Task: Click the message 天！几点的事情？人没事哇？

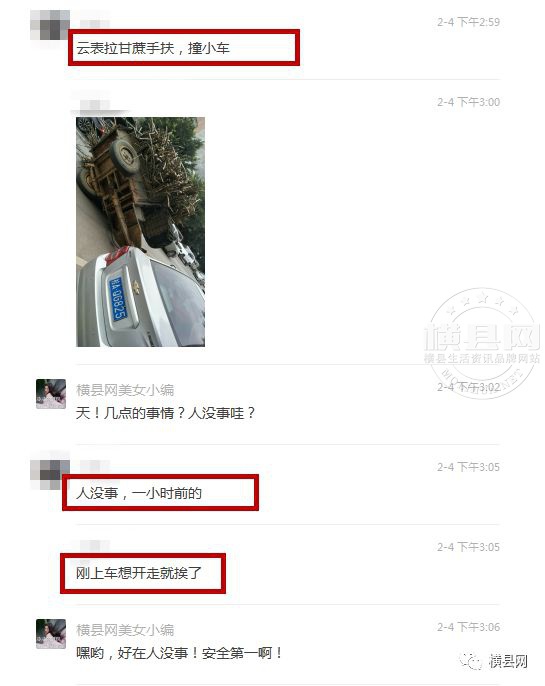Action: [x=165, y=413]
